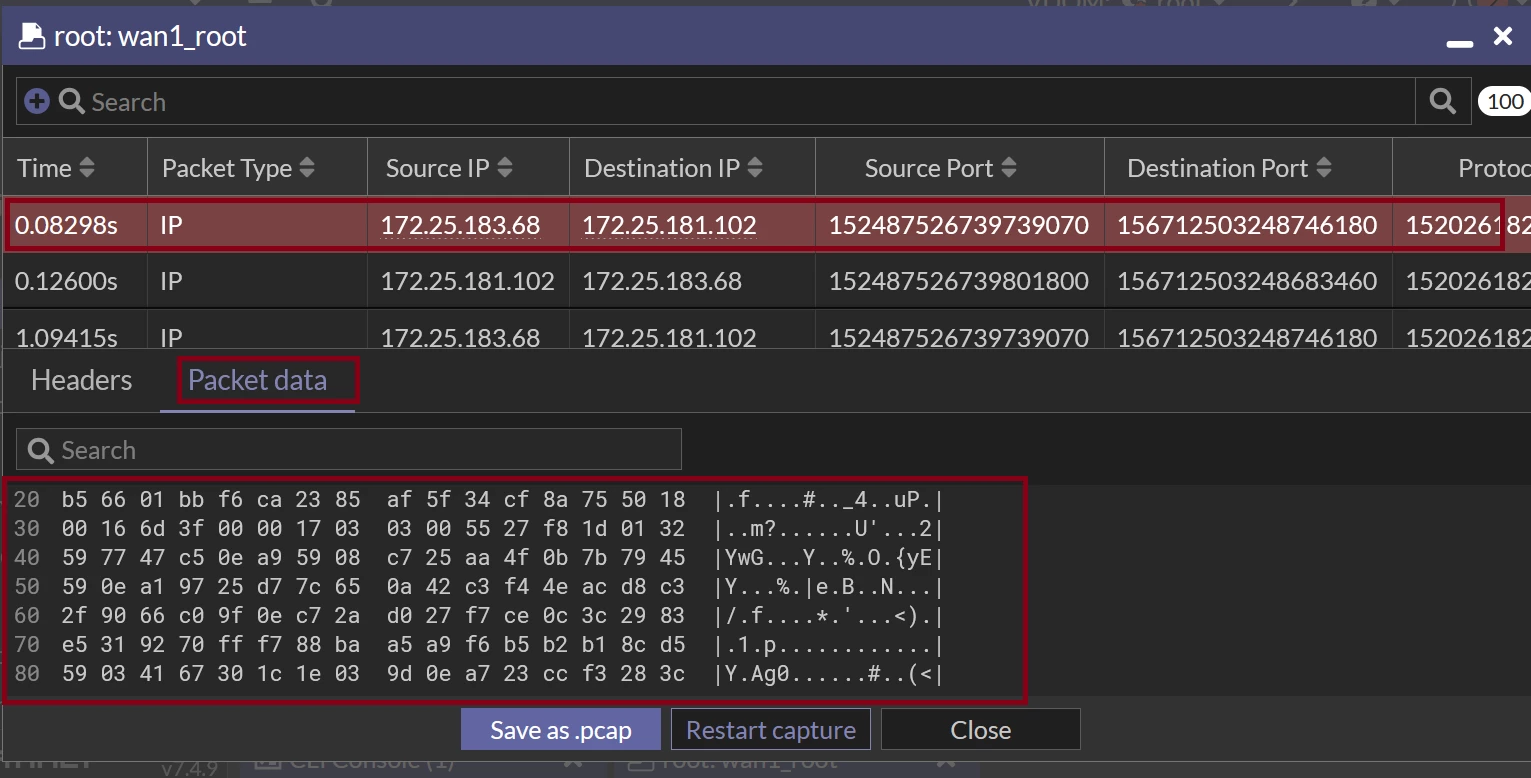Screen dimensions: 1531x778
Task: Sort by Destination Port column arrows
Action: (1324, 168)
